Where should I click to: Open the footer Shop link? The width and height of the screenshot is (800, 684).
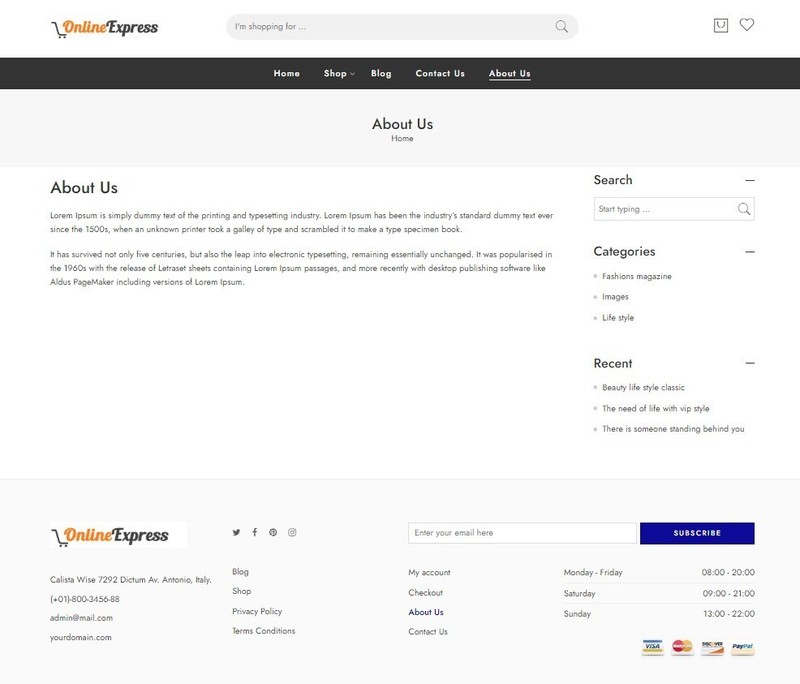coord(241,591)
